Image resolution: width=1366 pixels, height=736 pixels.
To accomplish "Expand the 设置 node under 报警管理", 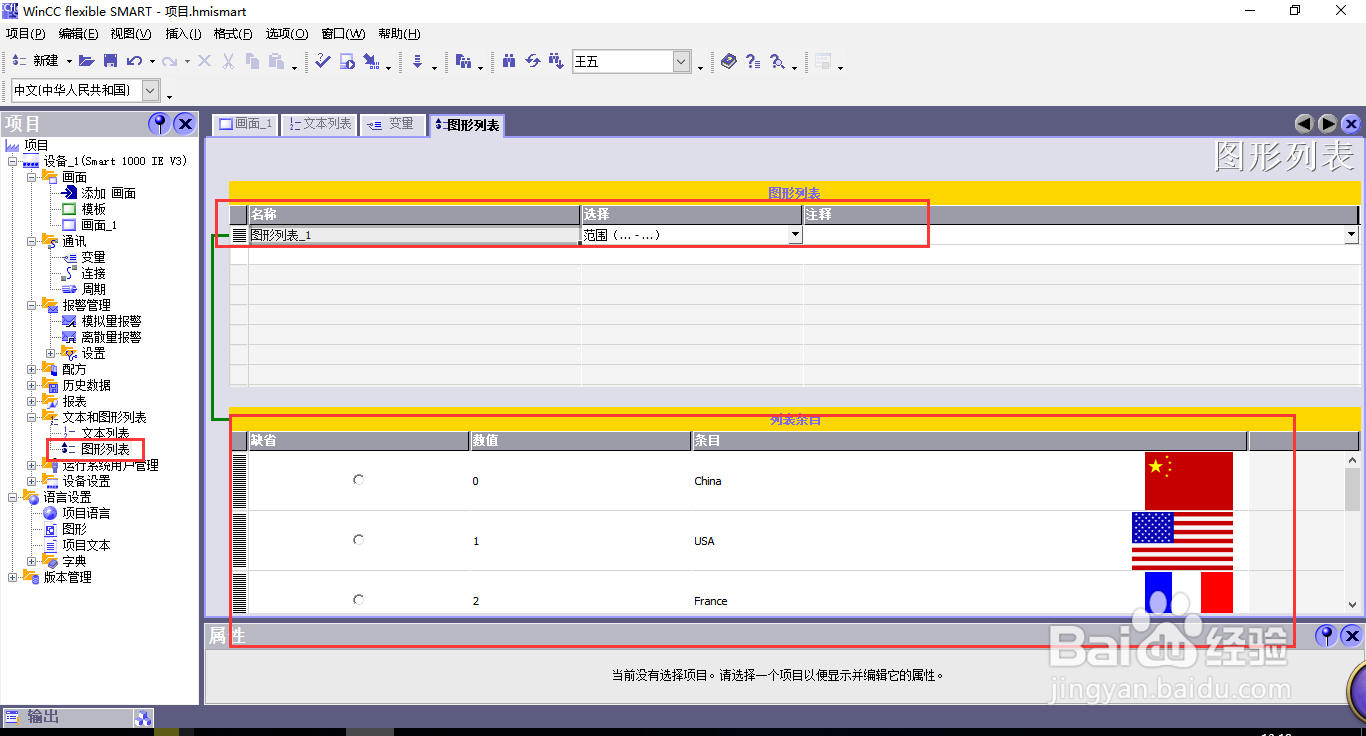I will click(x=50, y=352).
